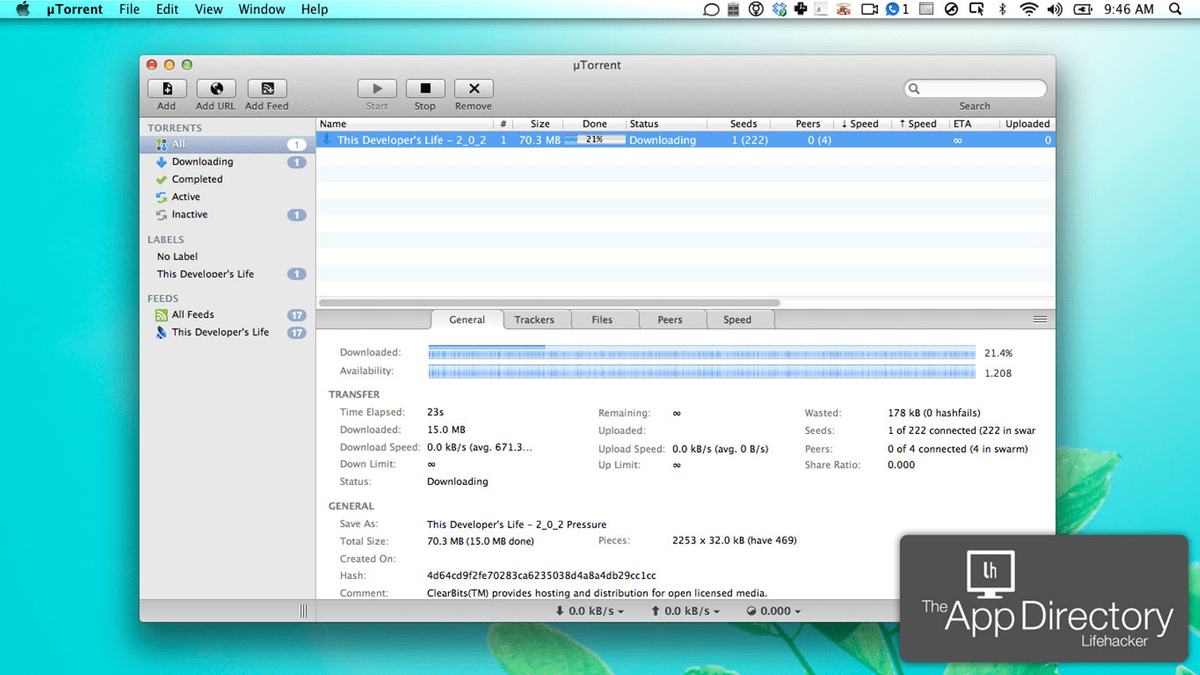
Task: Select the Downloading filter in the sidebar
Action: pos(203,161)
